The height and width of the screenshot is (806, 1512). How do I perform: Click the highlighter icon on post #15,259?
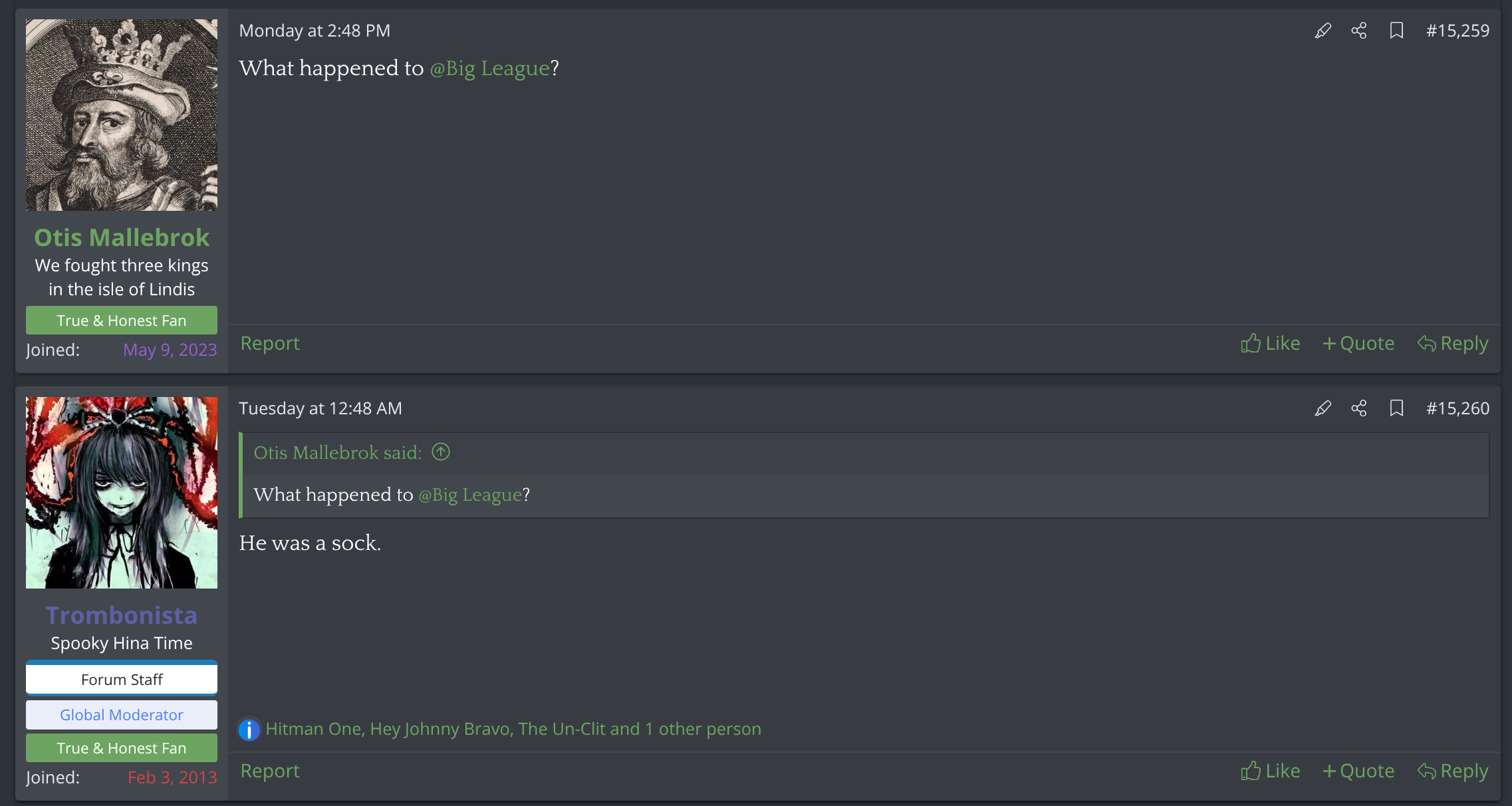coord(1323,31)
